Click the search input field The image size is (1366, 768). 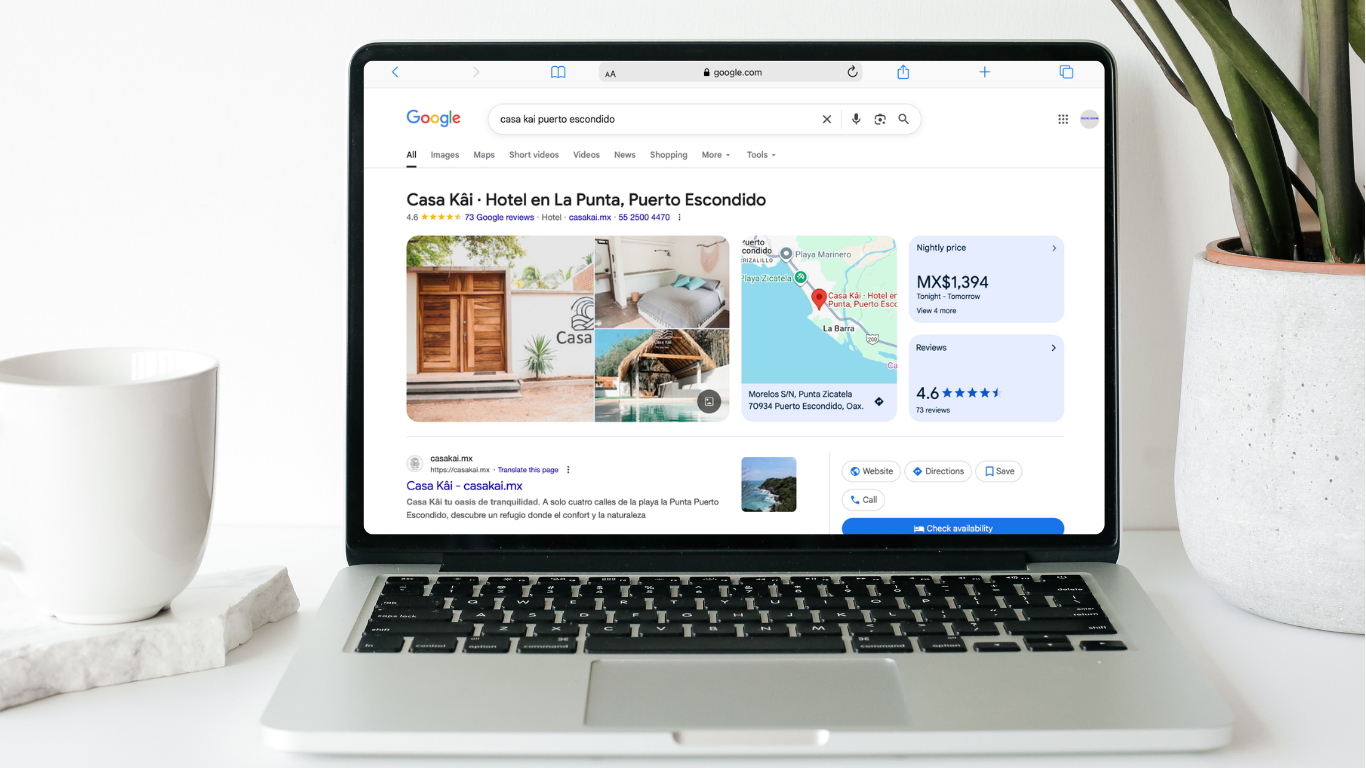[650, 119]
